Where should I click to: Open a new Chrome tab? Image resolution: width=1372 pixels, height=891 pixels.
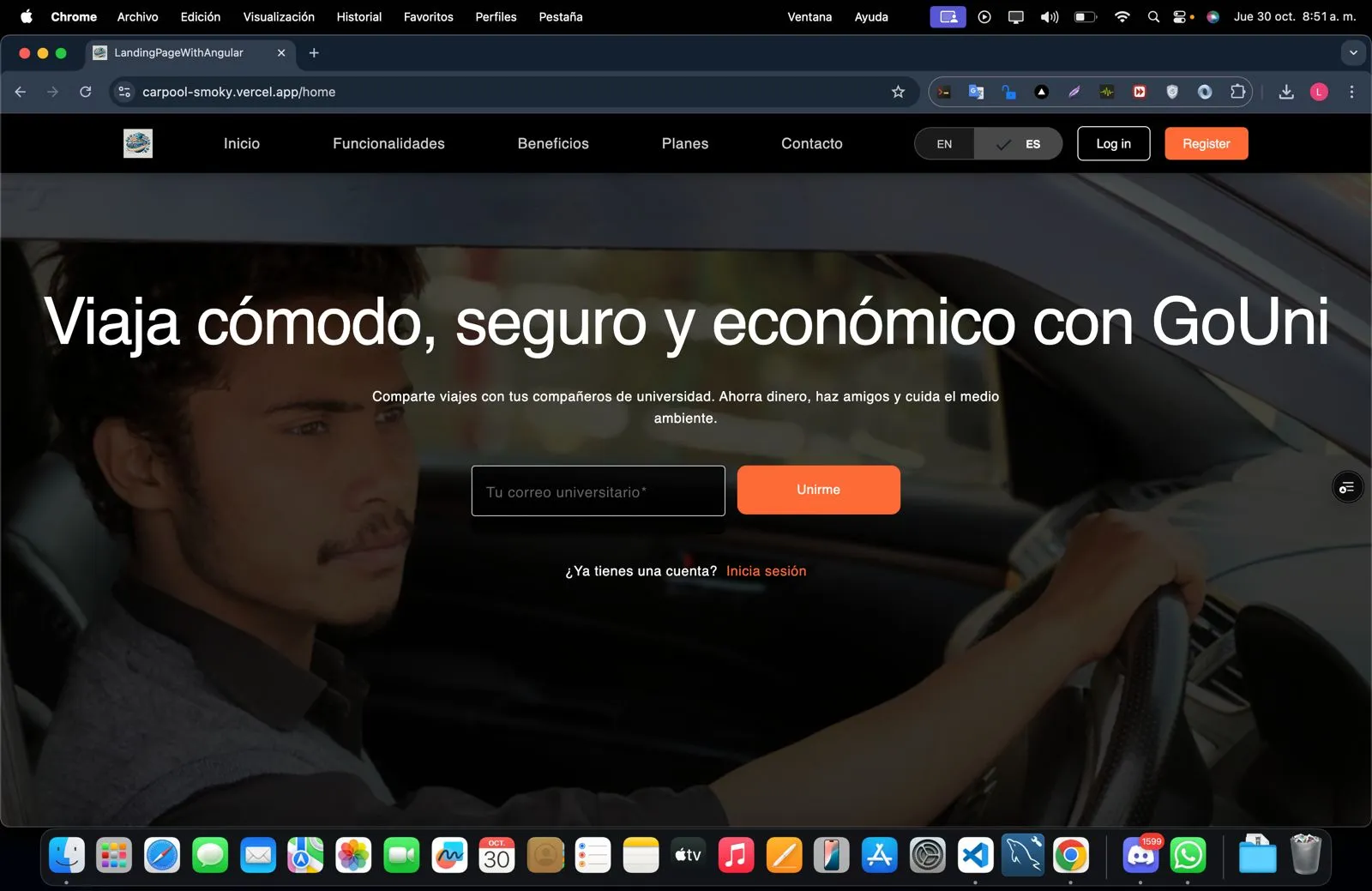click(x=314, y=52)
